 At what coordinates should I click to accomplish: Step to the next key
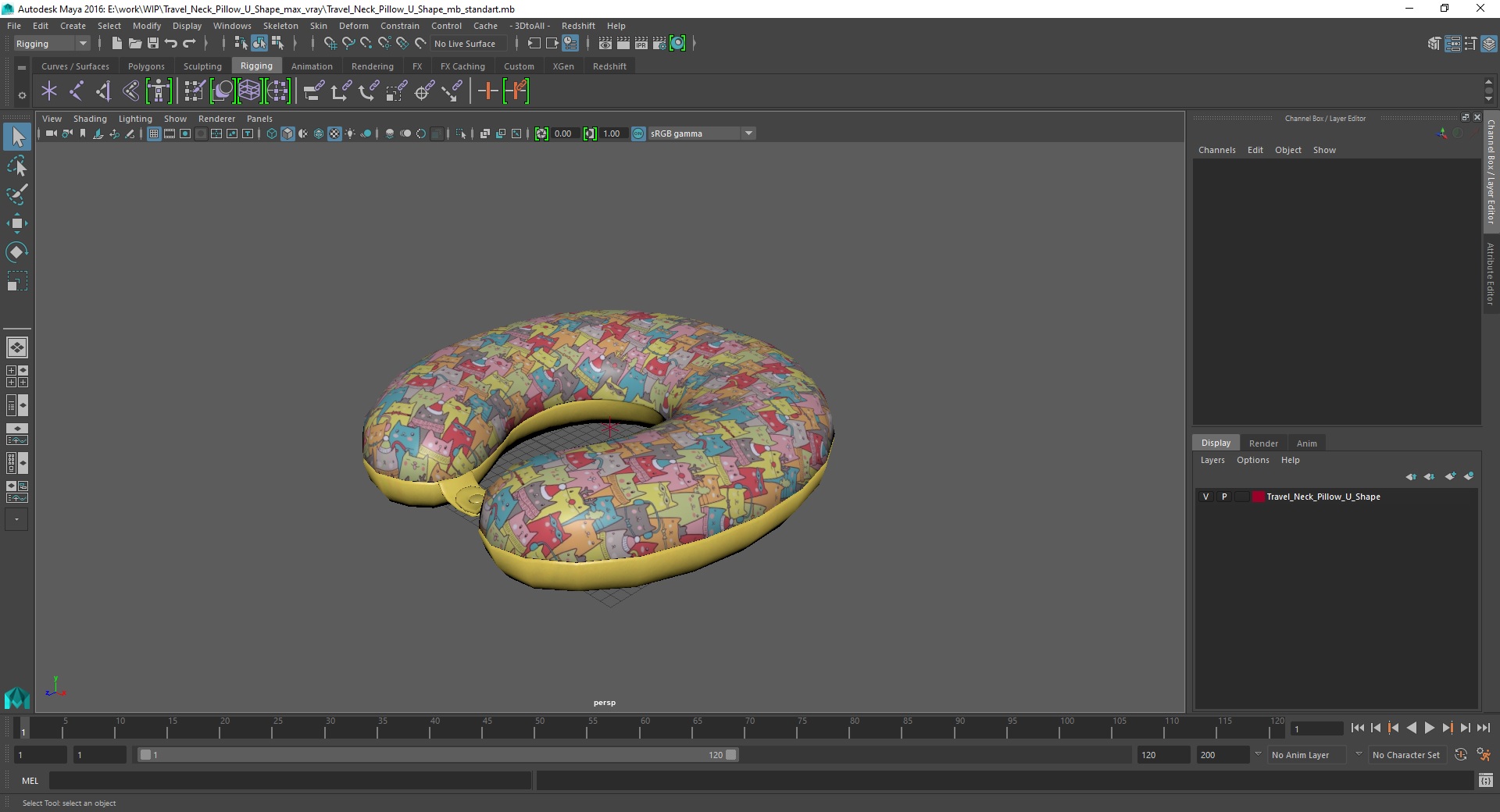click(x=1448, y=728)
